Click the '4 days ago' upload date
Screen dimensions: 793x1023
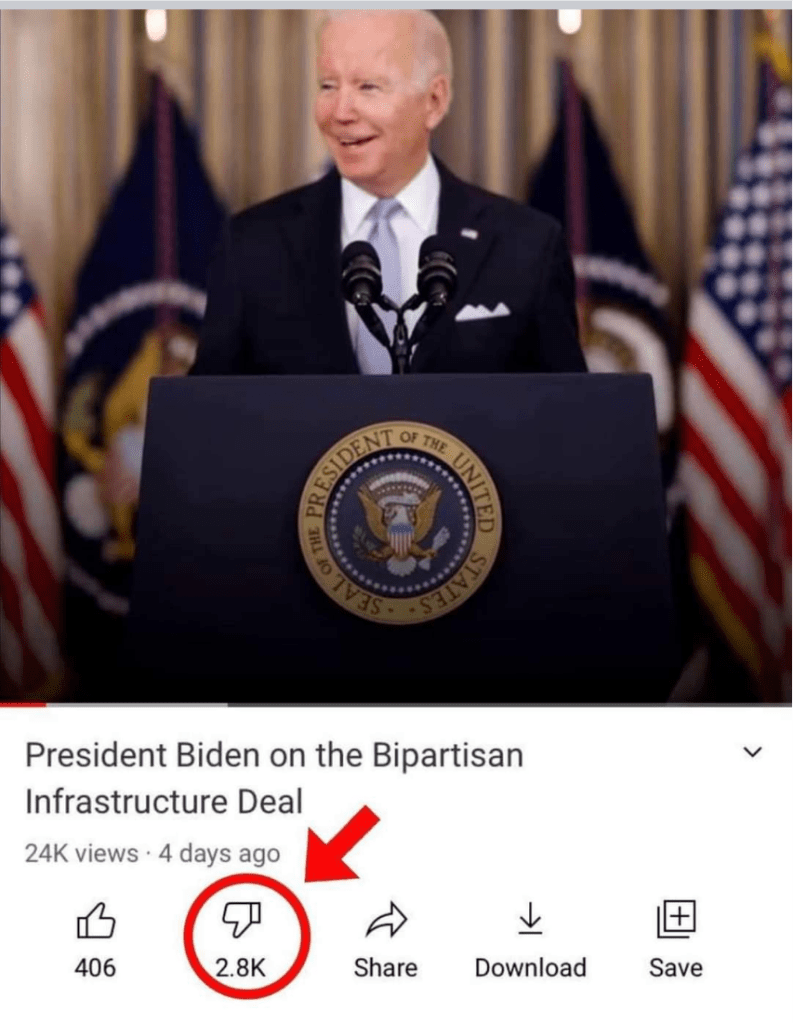click(x=219, y=853)
